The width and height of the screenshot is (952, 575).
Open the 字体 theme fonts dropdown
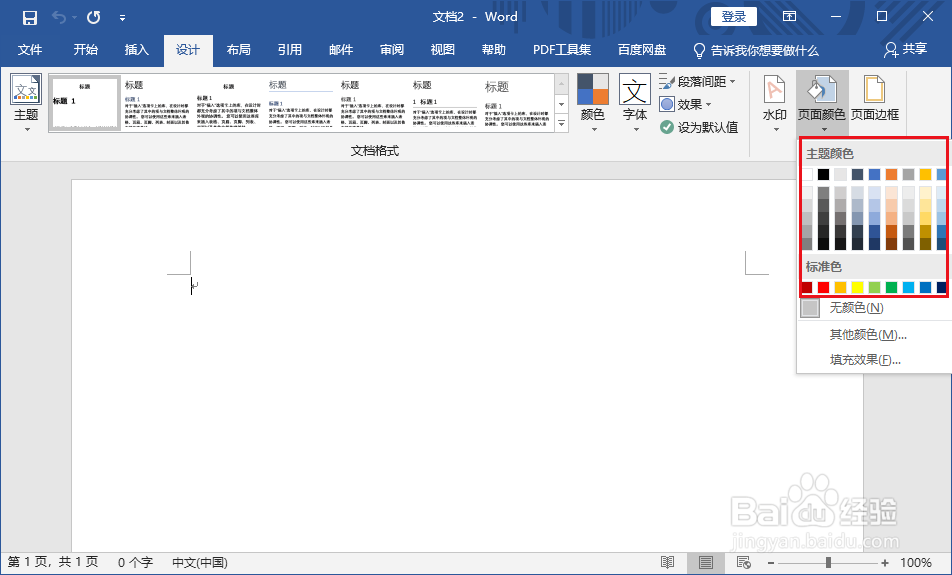(x=634, y=104)
